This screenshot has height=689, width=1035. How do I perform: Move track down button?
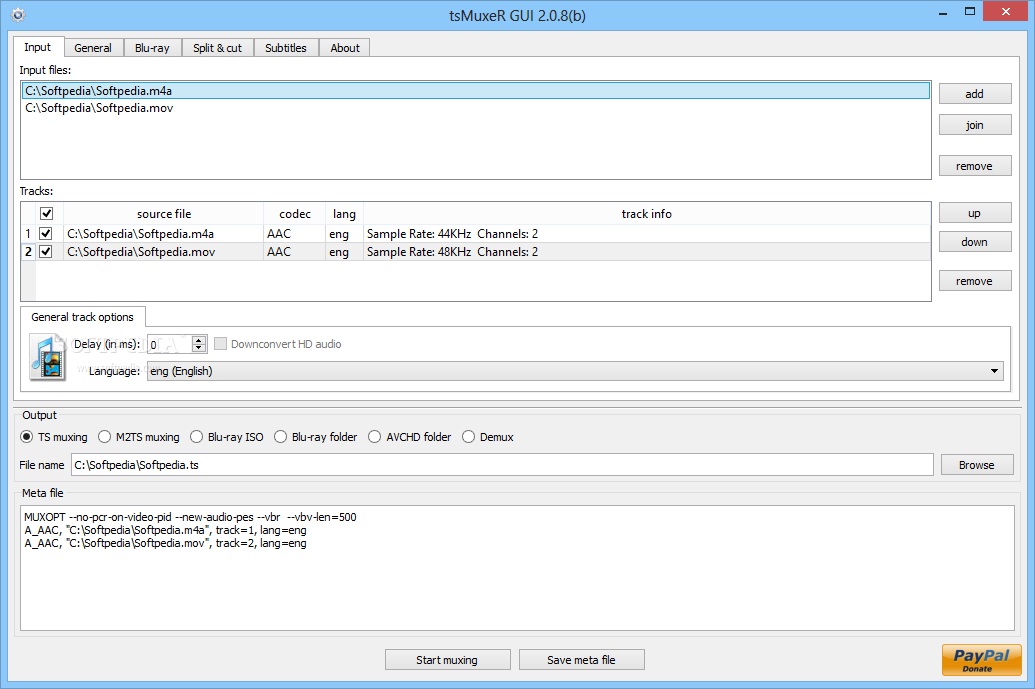click(x=975, y=242)
